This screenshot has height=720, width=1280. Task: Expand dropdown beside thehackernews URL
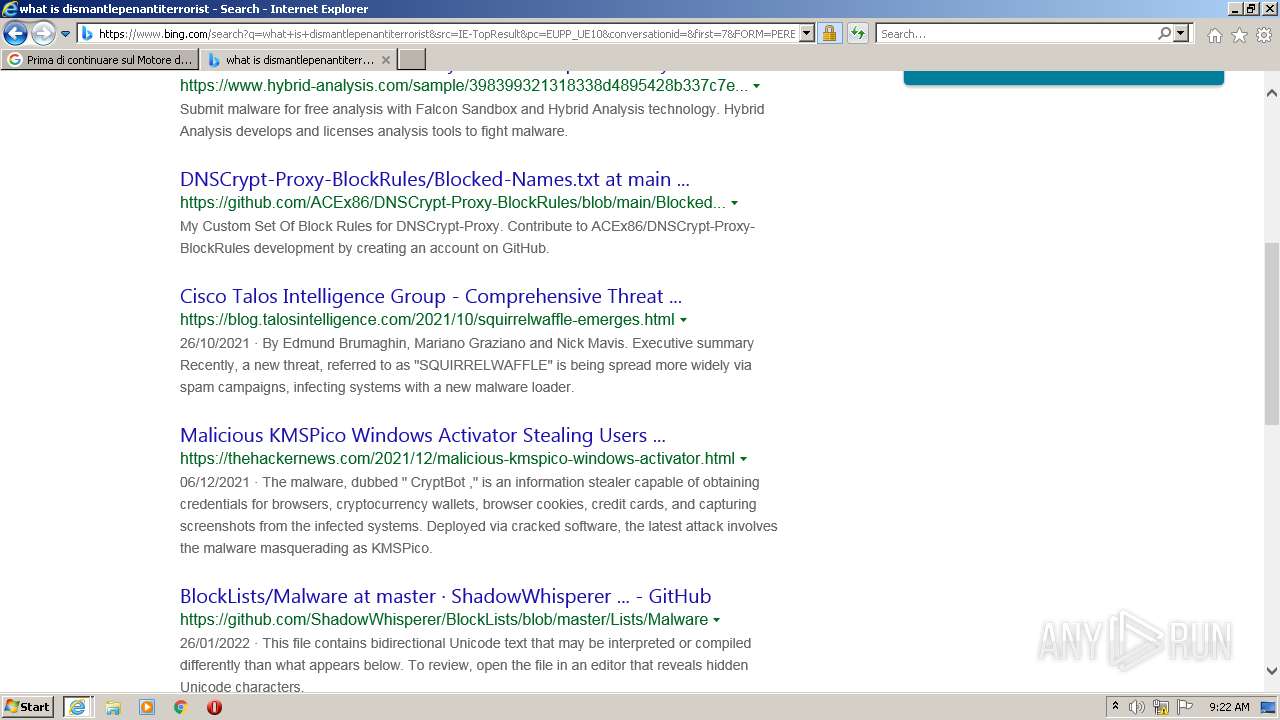pos(743,459)
